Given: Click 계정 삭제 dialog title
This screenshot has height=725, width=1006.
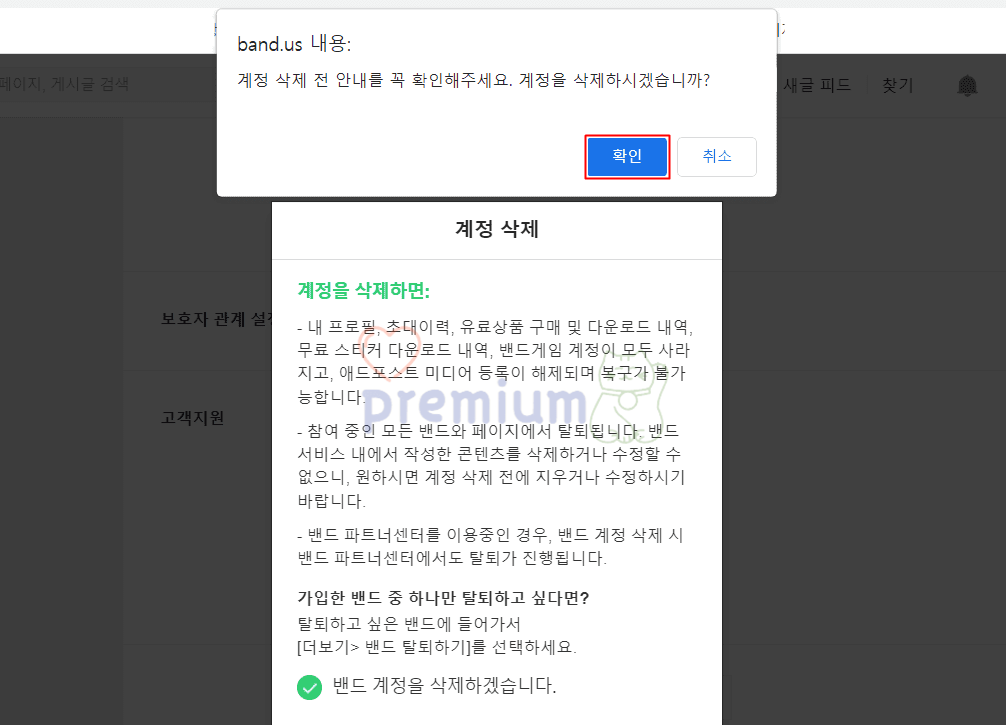Looking at the screenshot, I should click(497, 229).
